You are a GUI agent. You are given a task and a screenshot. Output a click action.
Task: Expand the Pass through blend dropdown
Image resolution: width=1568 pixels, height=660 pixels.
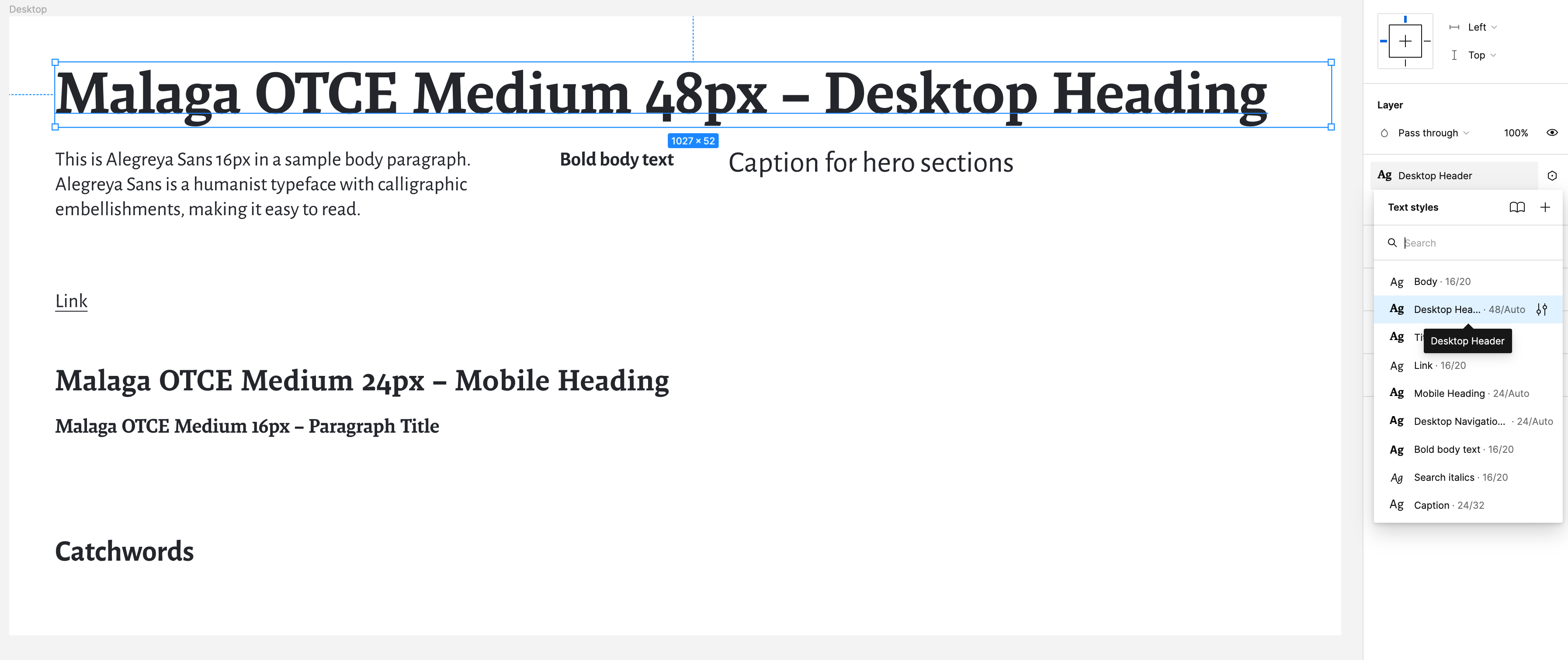(x=1433, y=133)
